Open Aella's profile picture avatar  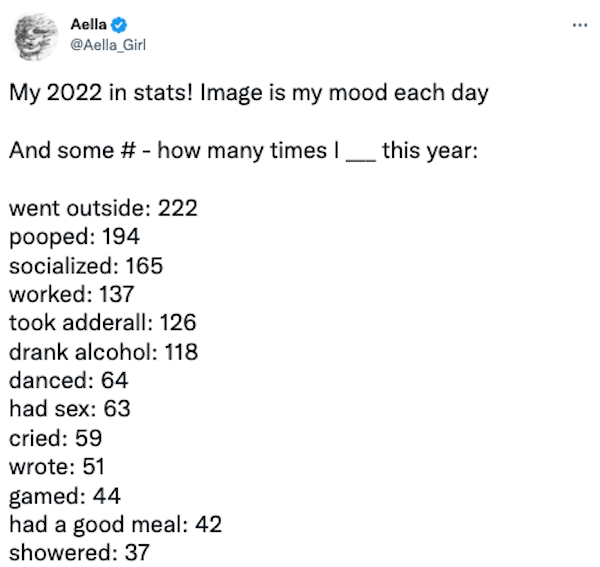36,37
